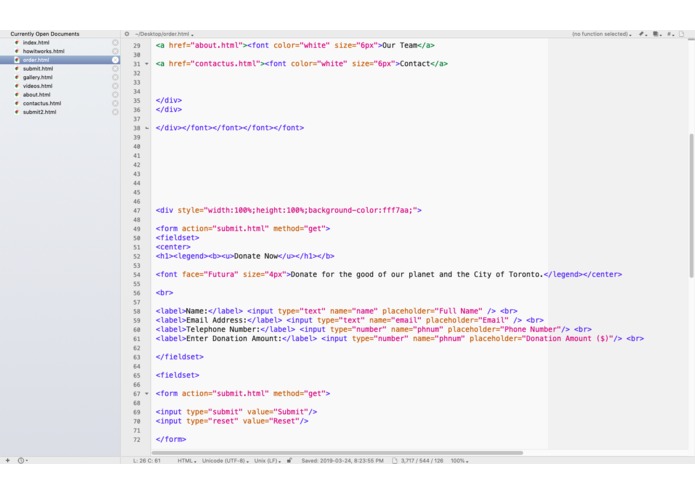Viewport: 695px width, 494px height.
Task: Open the counterparts hash menu icon
Action: [x=670, y=34]
